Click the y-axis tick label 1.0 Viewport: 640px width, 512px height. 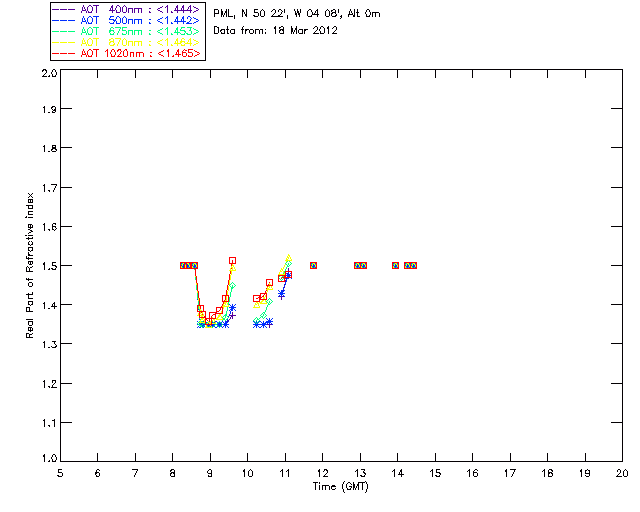click(49, 459)
